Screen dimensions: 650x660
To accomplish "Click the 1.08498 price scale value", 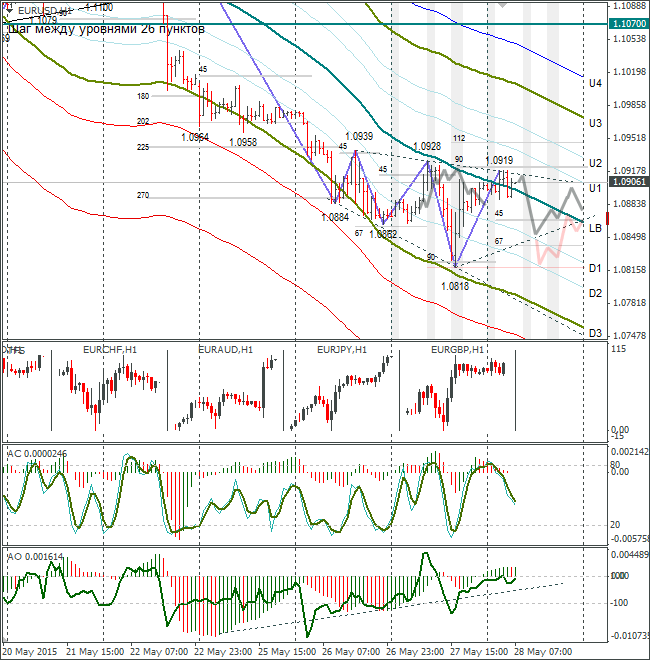I will 629,237.
